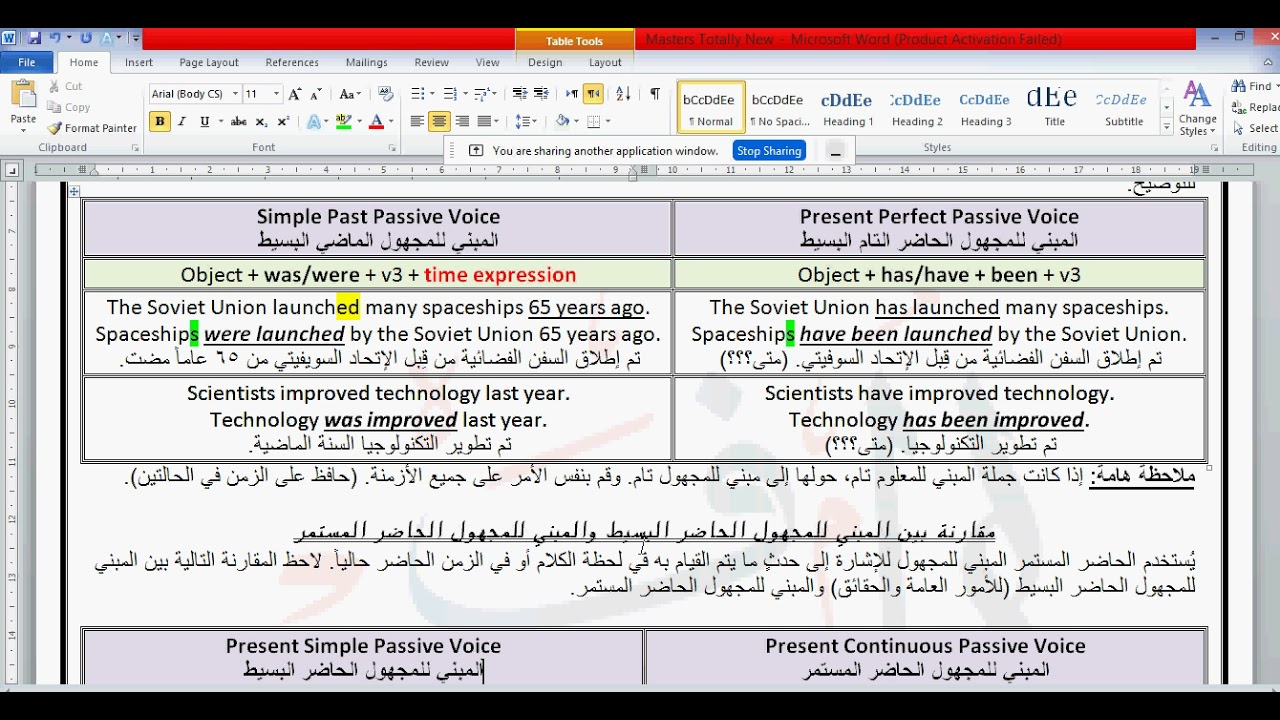
Task: Click the Undo arrow icon
Action: 55,38
